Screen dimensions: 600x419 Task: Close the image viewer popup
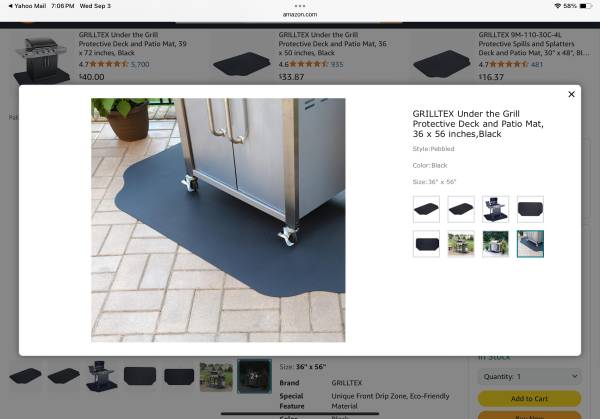571,94
